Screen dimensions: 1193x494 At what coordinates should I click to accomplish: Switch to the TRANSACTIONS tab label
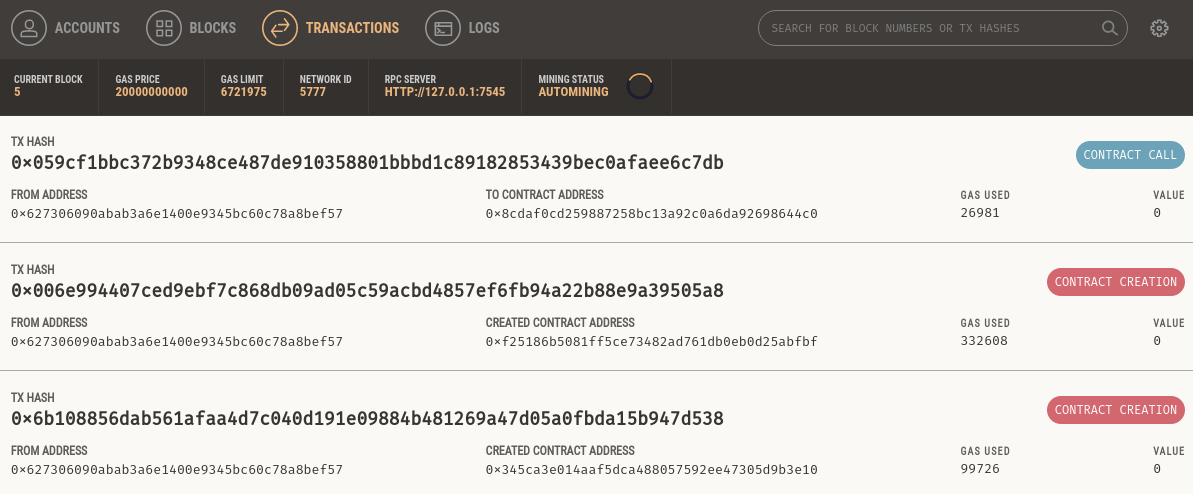pyautogui.click(x=352, y=28)
